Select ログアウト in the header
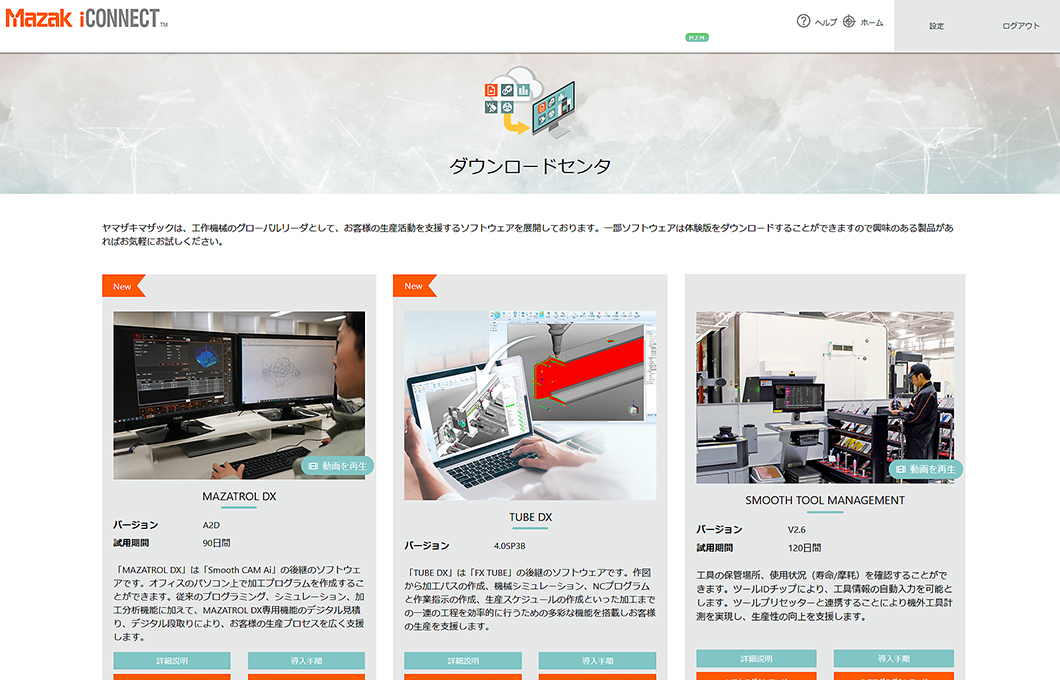 [1021, 26]
